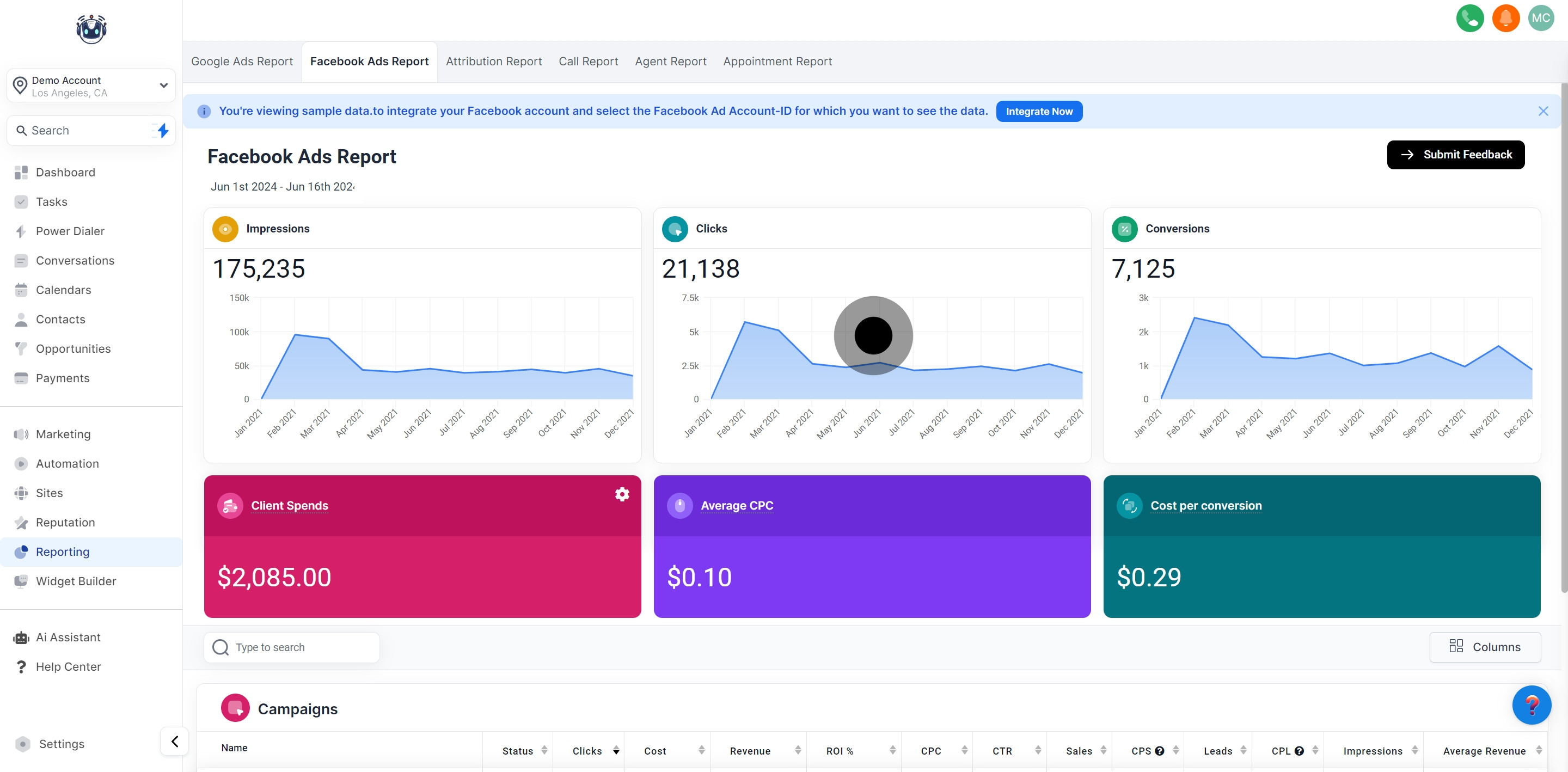Click the CPS help tooltip icon
The width and height of the screenshot is (1568, 772).
(x=1160, y=751)
